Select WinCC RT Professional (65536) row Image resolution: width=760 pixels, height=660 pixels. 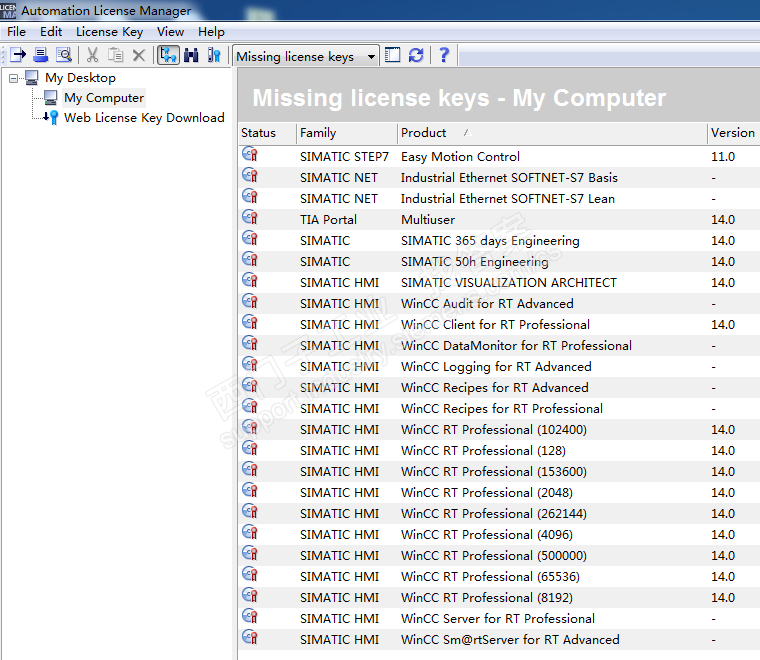(490, 577)
